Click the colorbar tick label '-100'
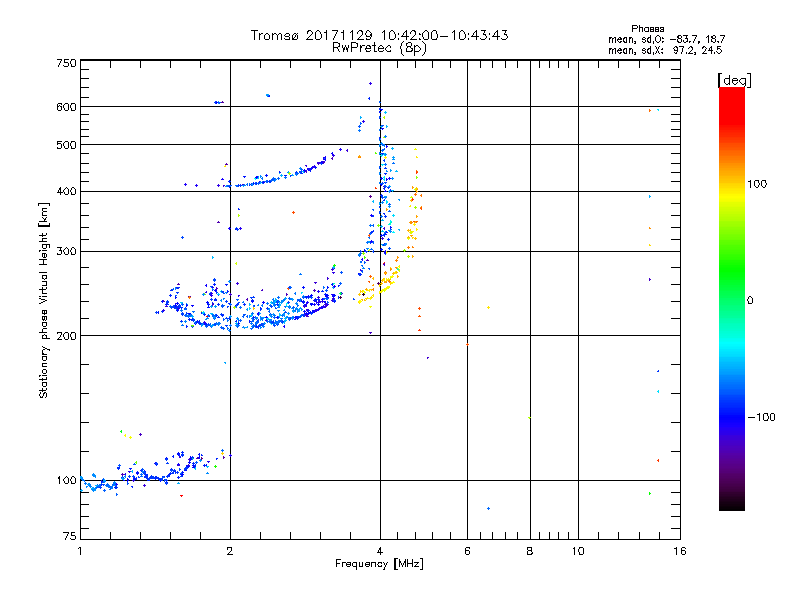The height and width of the screenshot is (600, 800). [761, 417]
